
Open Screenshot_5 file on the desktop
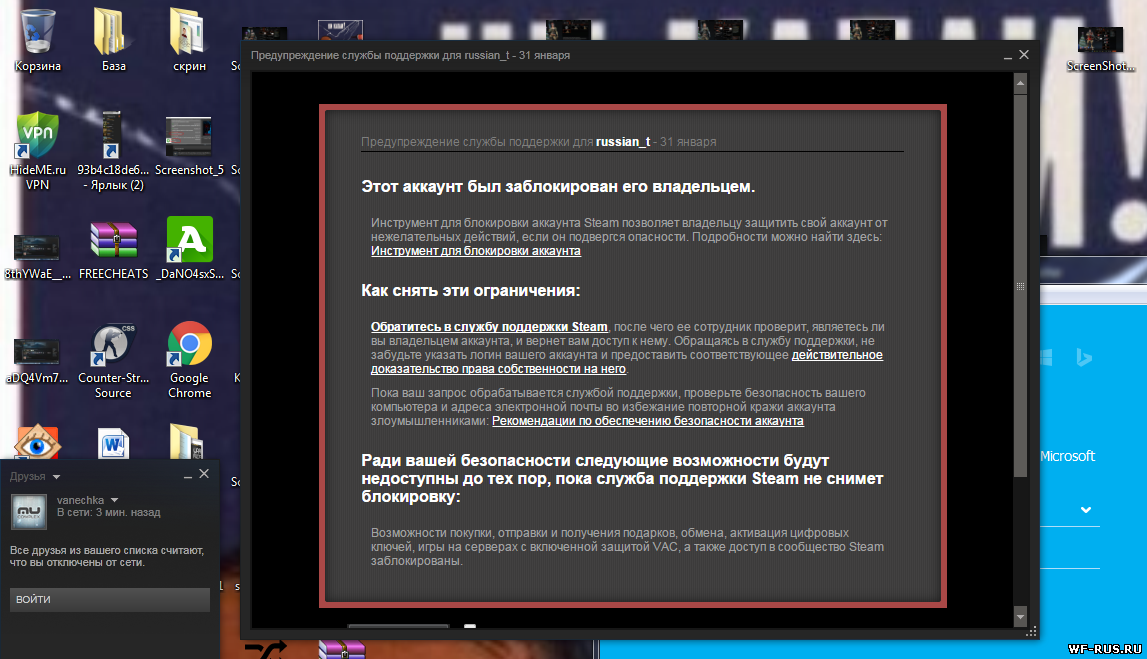point(188,135)
